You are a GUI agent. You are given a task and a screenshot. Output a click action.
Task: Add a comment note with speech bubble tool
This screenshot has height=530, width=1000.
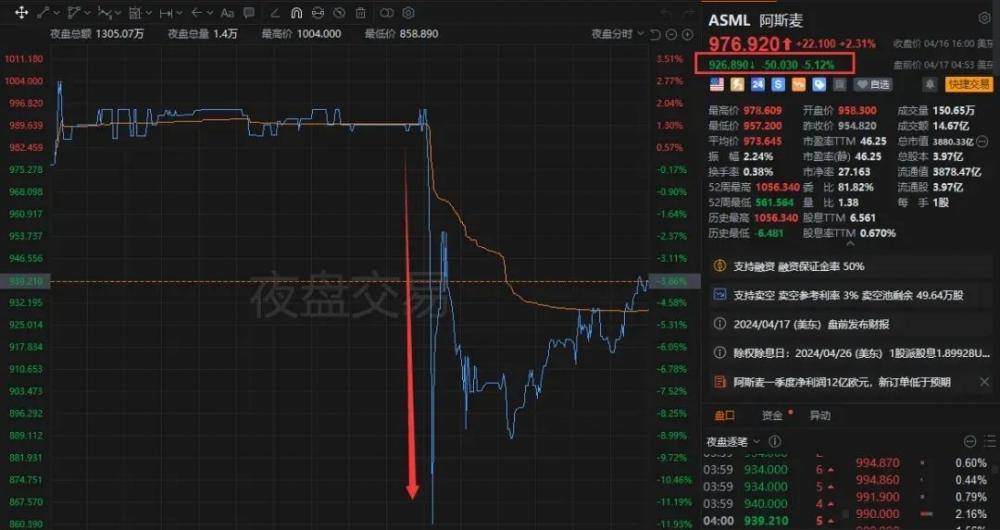coord(249,13)
